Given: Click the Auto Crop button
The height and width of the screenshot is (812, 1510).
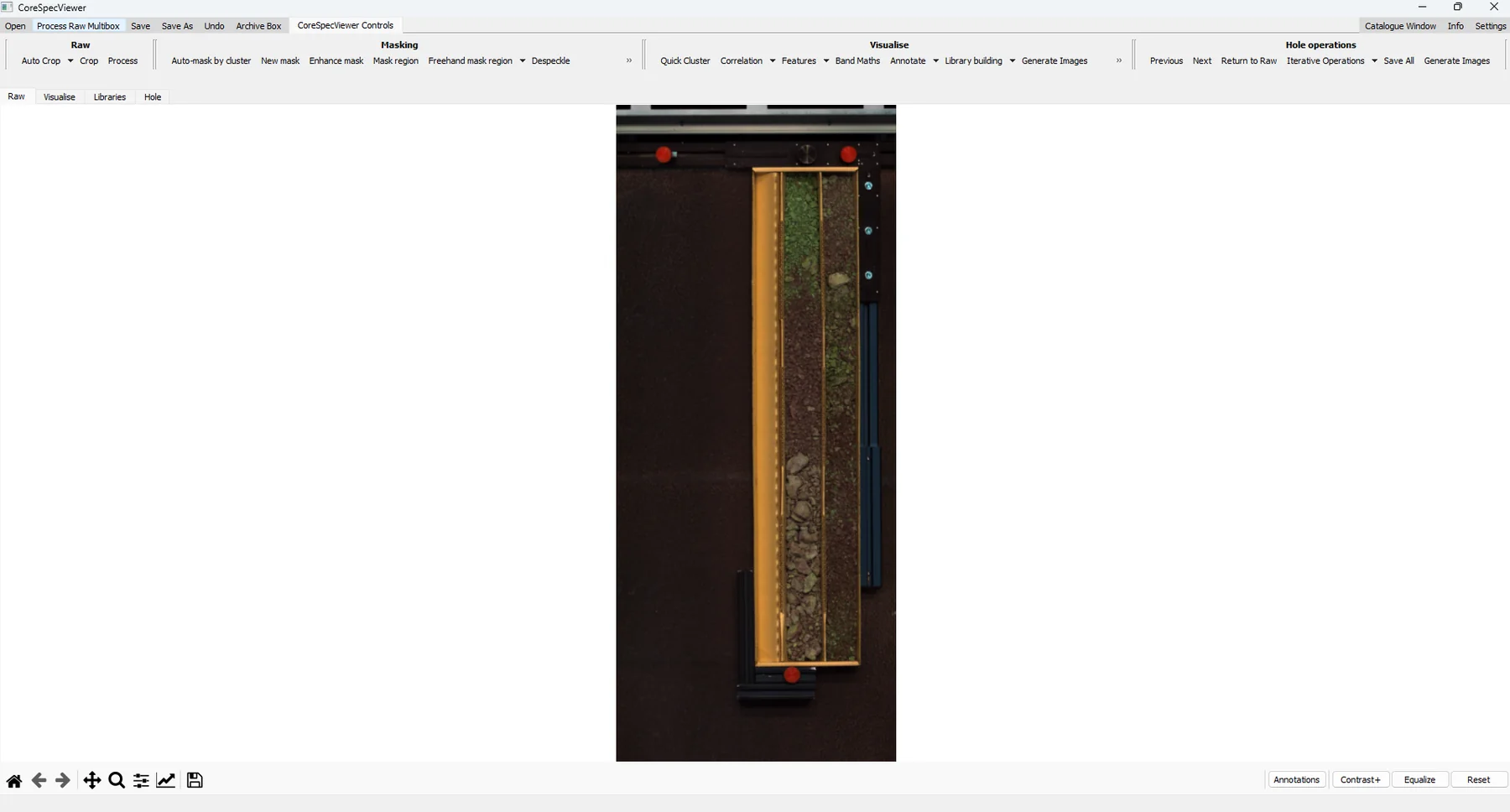Looking at the screenshot, I should 41,61.
